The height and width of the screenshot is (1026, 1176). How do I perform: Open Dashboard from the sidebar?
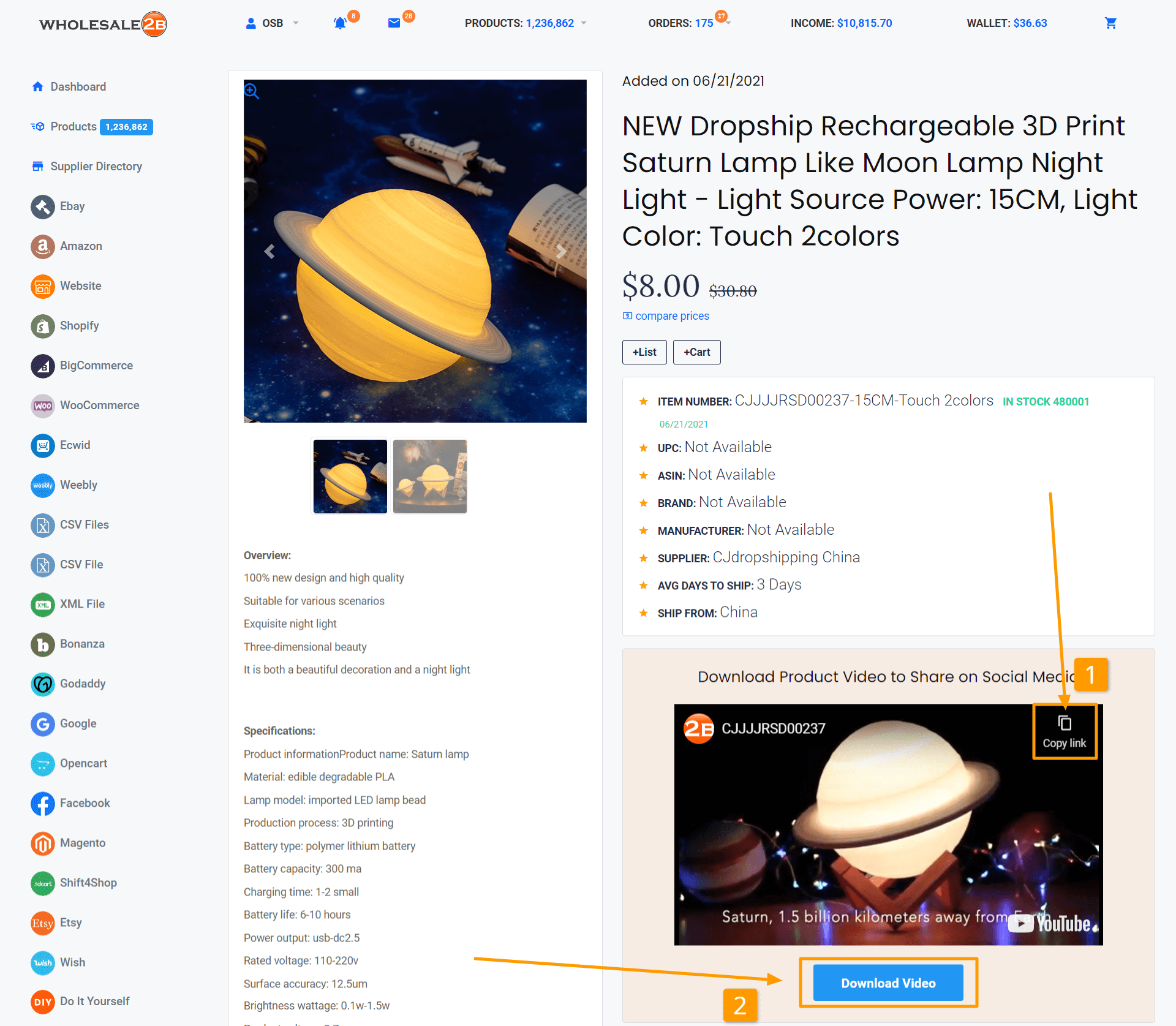[x=78, y=87]
